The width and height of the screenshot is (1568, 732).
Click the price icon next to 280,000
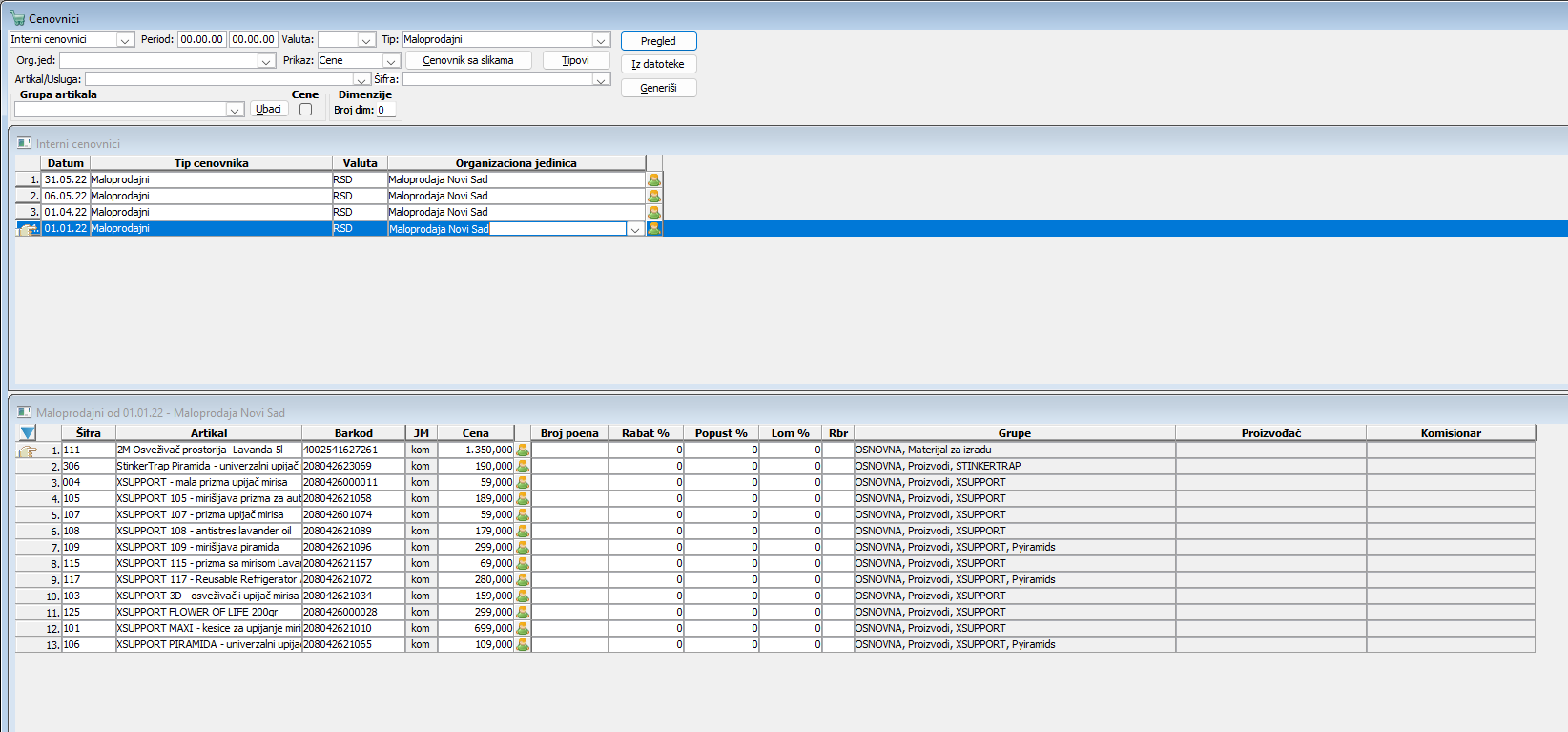click(523, 579)
